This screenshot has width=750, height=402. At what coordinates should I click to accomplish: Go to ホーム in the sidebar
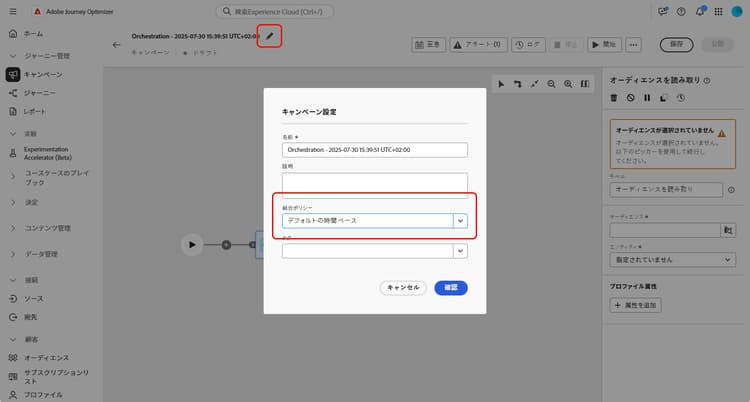click(33, 34)
